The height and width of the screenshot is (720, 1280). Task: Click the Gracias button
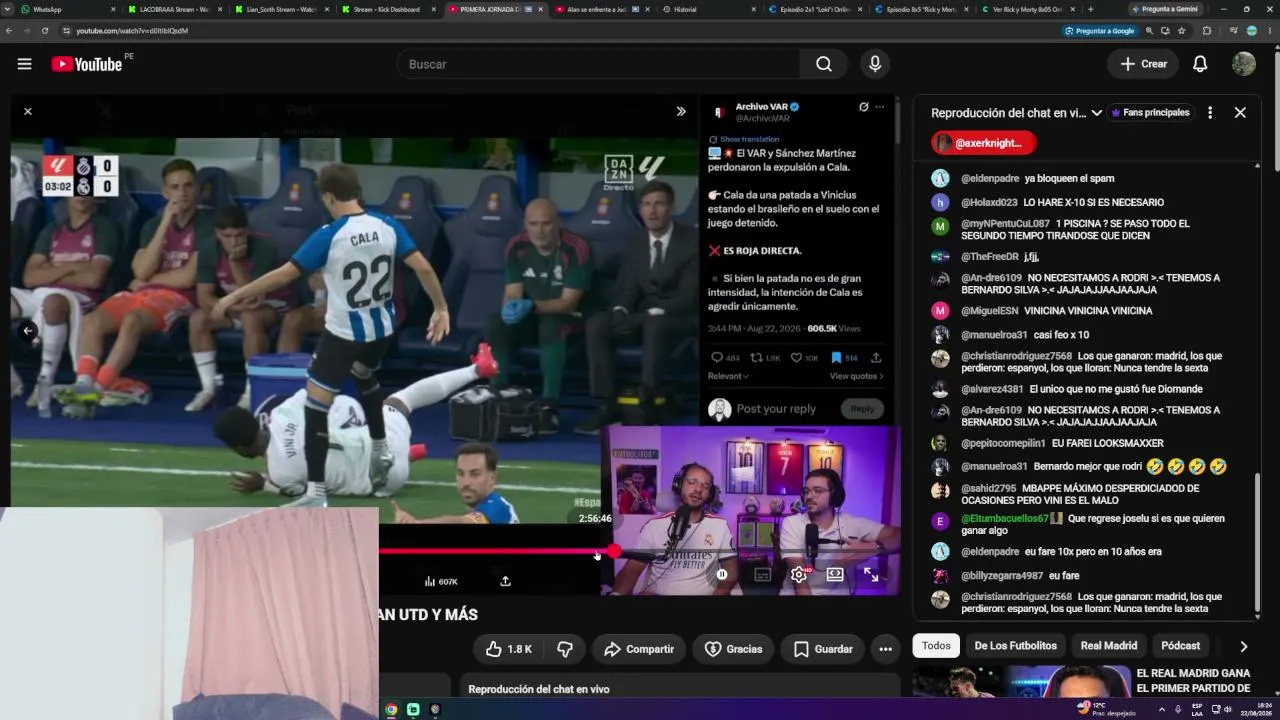(733, 649)
